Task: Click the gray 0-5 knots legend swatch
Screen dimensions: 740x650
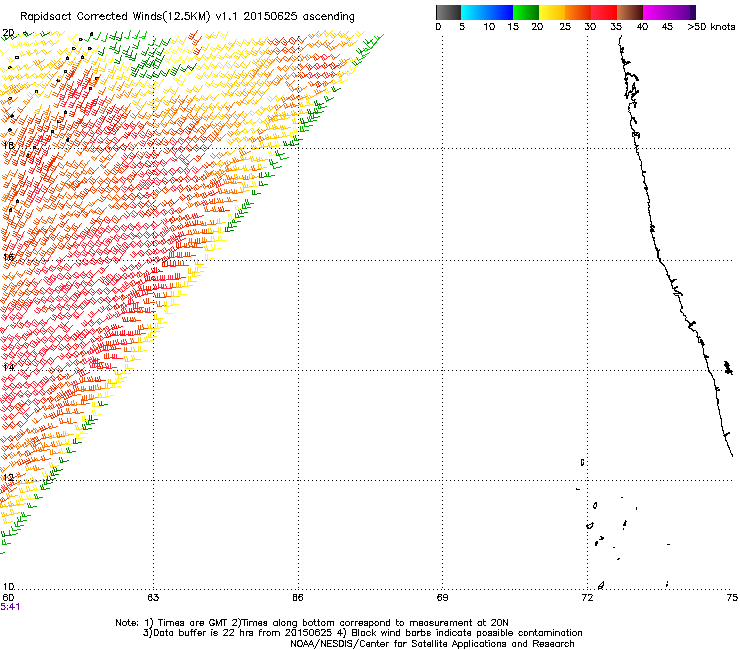Action: tap(449, 12)
